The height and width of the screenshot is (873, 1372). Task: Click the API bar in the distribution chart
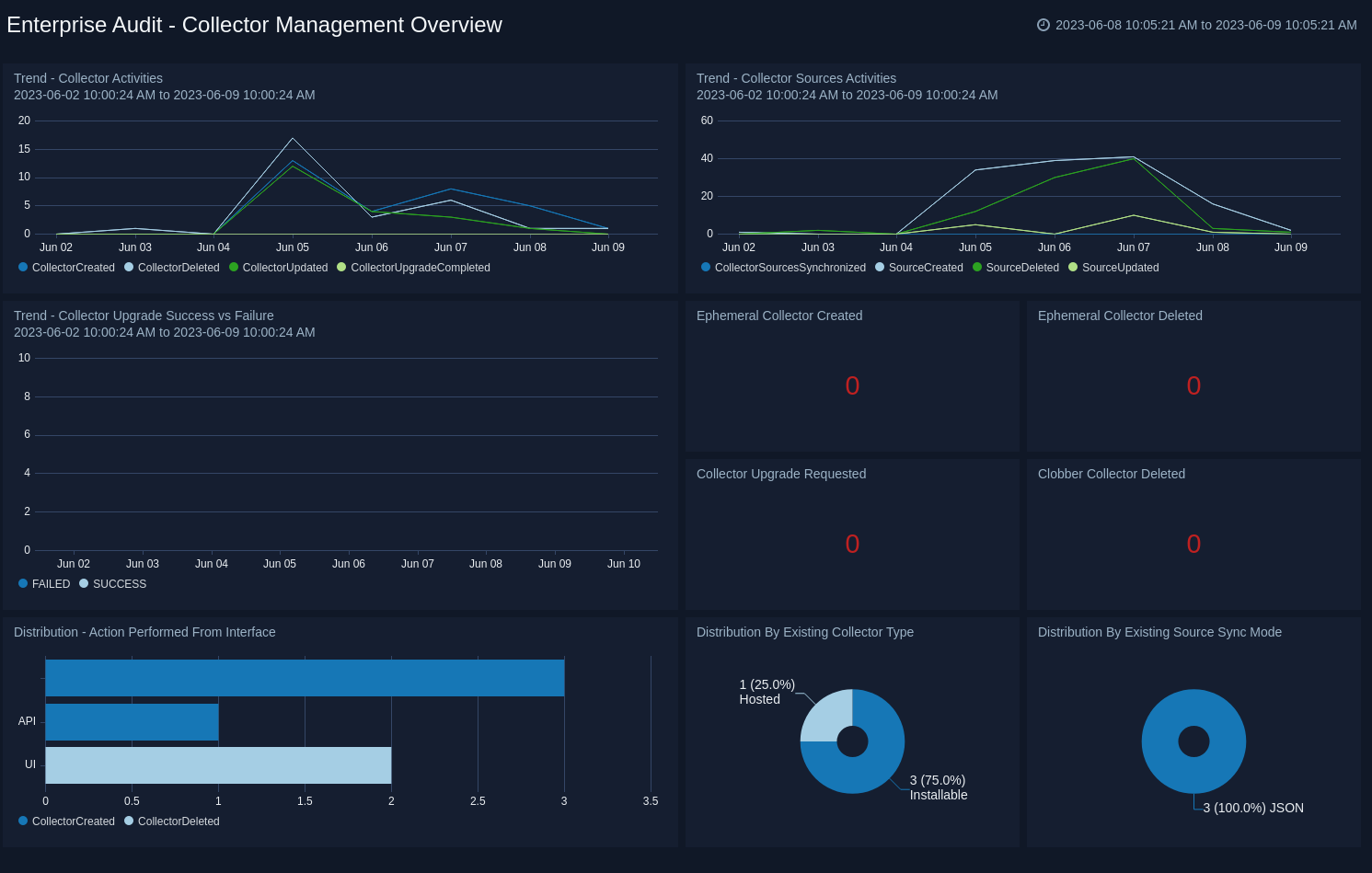132,722
